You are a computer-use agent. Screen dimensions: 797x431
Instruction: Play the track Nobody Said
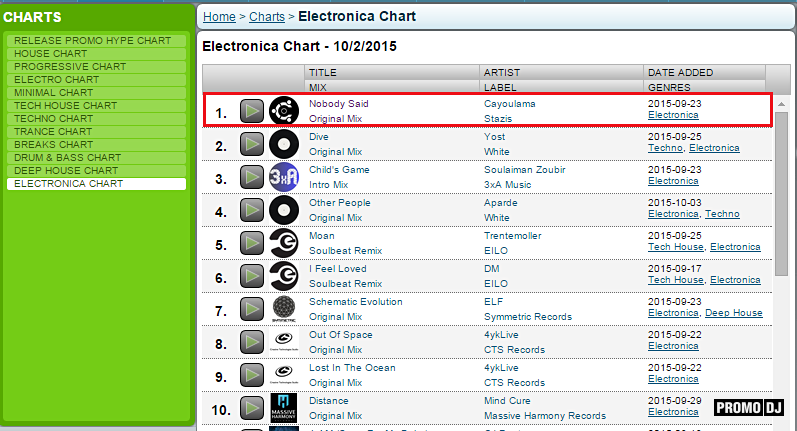[252, 110]
